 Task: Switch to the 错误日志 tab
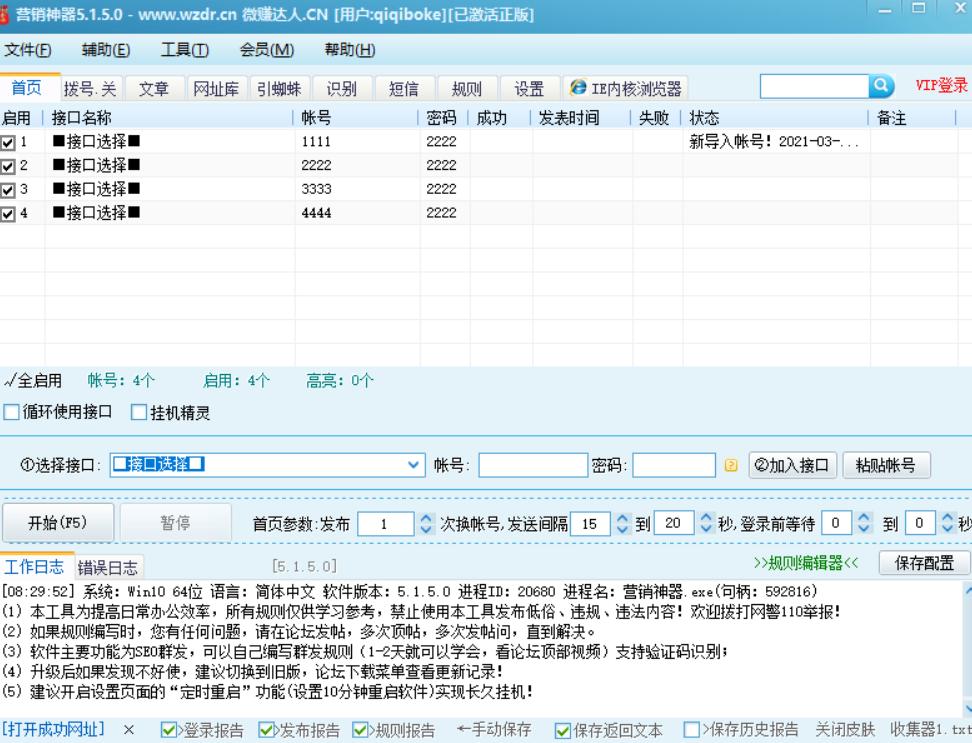click(110, 567)
